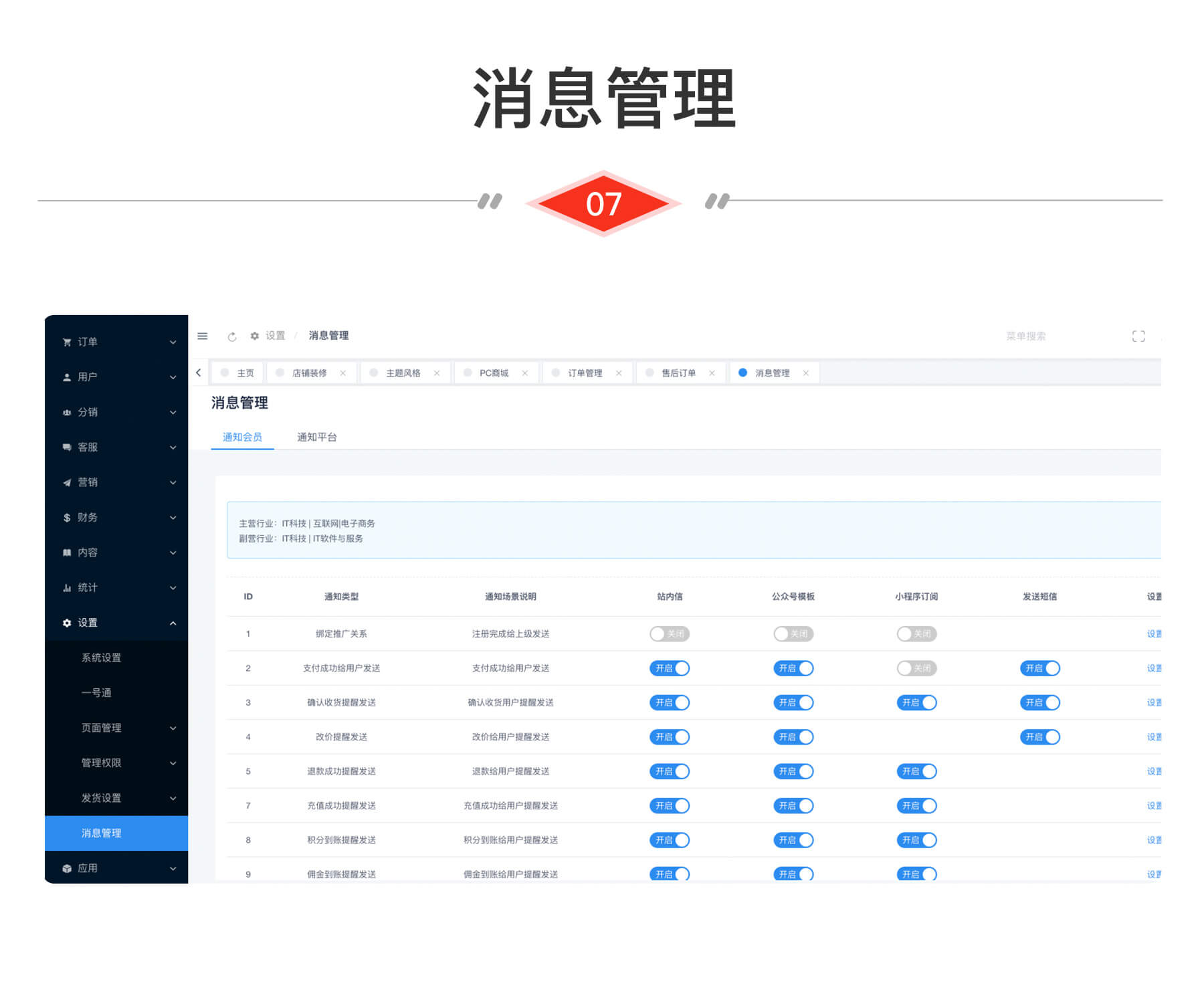Open the hamburger menu icon at top left

(x=203, y=336)
